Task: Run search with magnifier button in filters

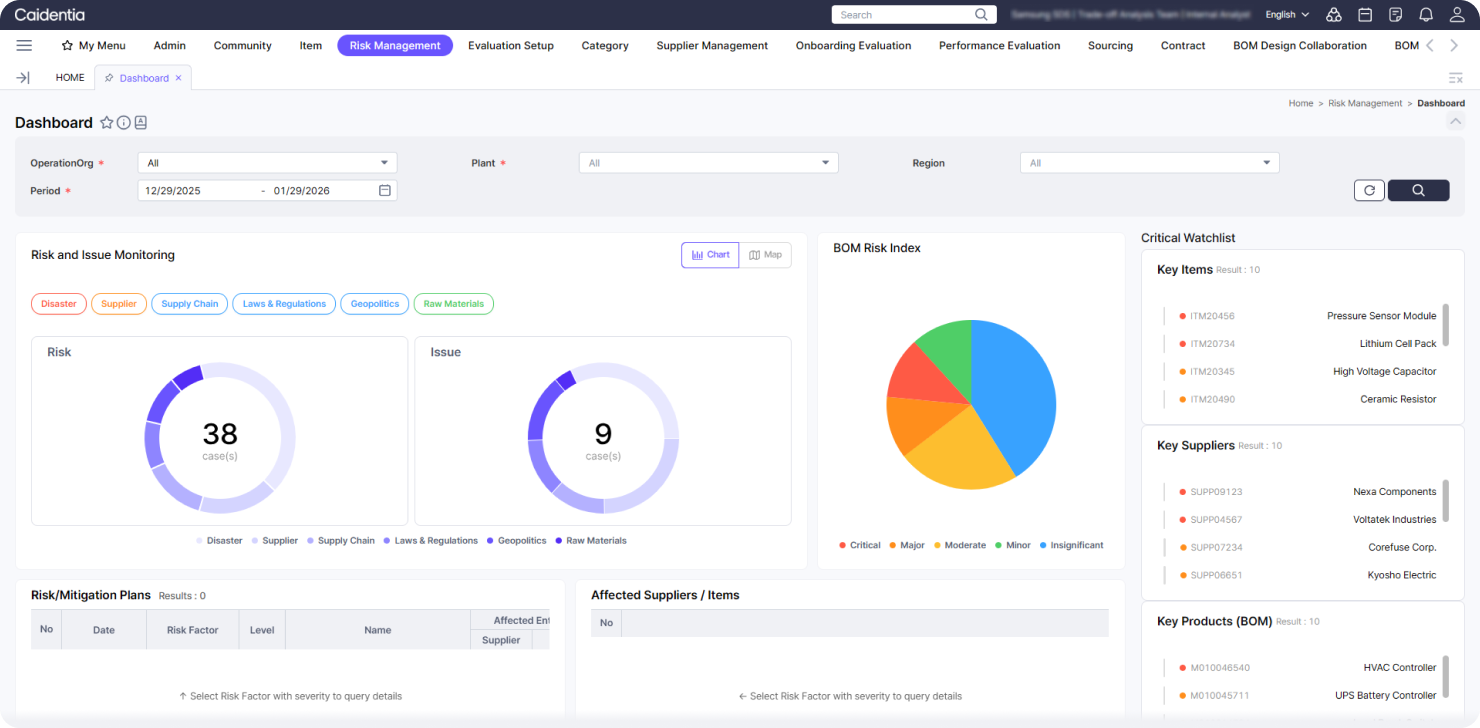Action: tap(1418, 190)
